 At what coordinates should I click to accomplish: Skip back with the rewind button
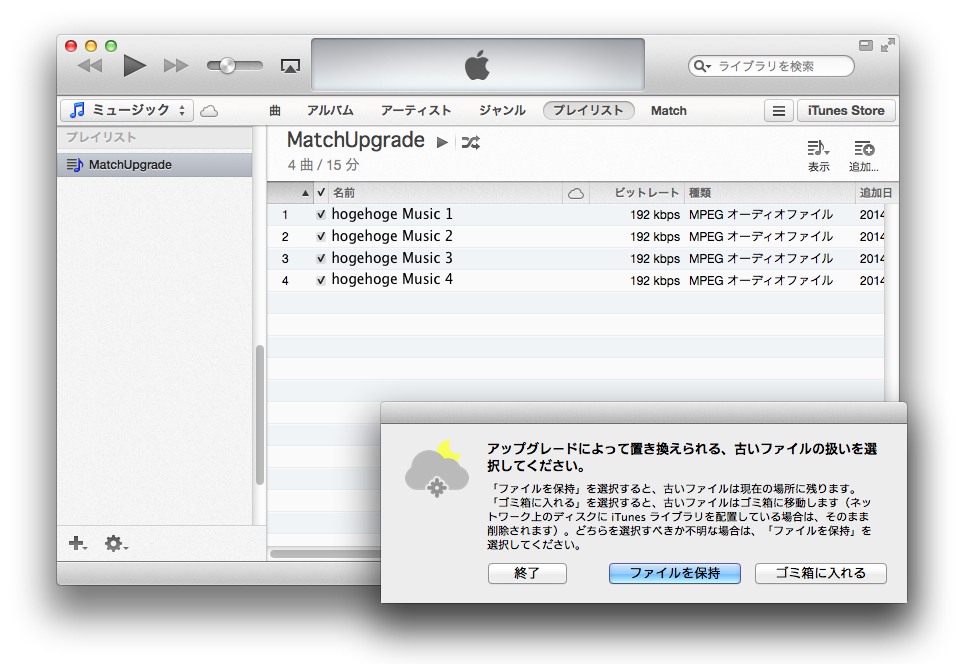tap(90, 65)
